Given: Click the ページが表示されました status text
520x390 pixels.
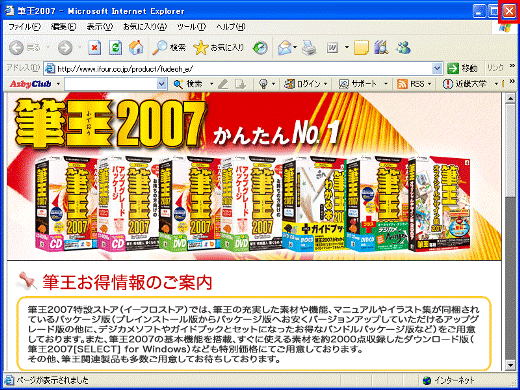Looking at the screenshot, I should 53,380.
